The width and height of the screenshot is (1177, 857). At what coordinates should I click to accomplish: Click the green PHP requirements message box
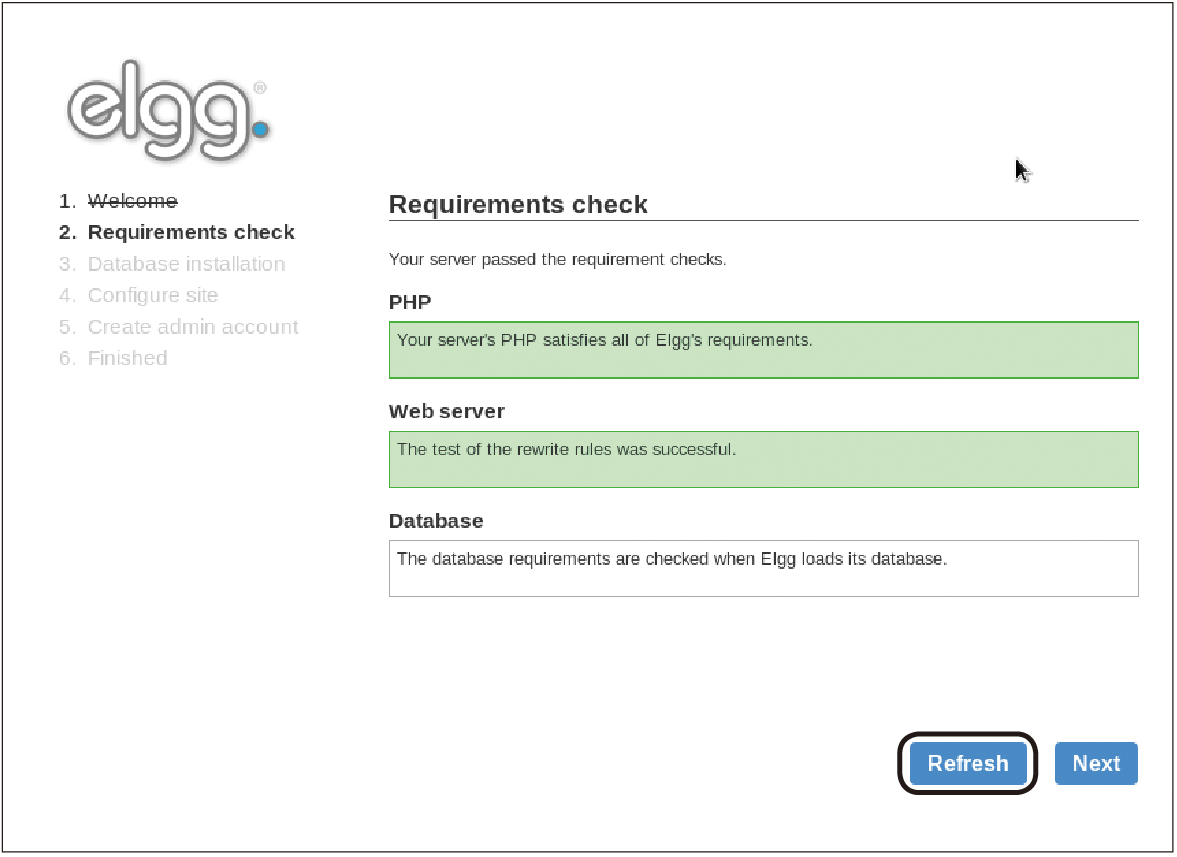click(x=763, y=350)
